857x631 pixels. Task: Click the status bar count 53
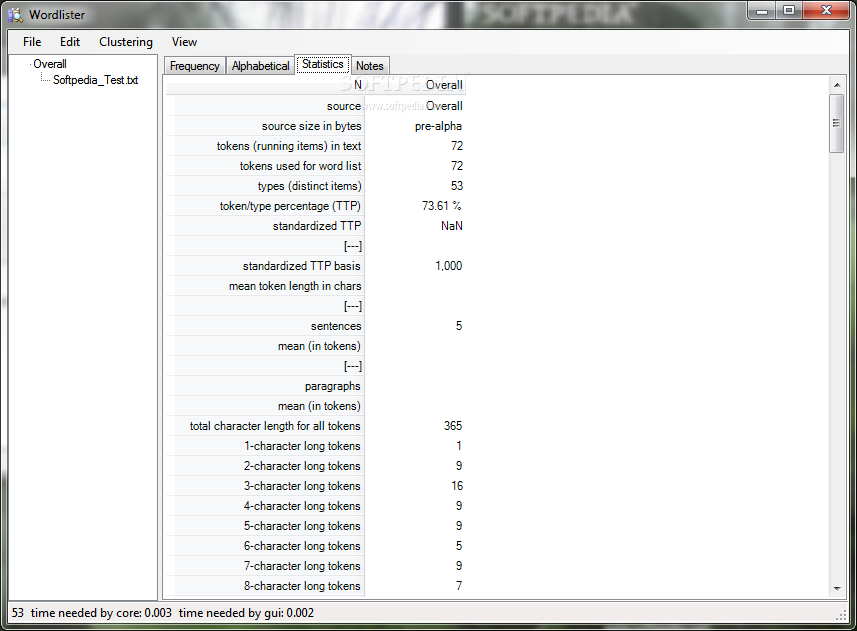point(17,613)
